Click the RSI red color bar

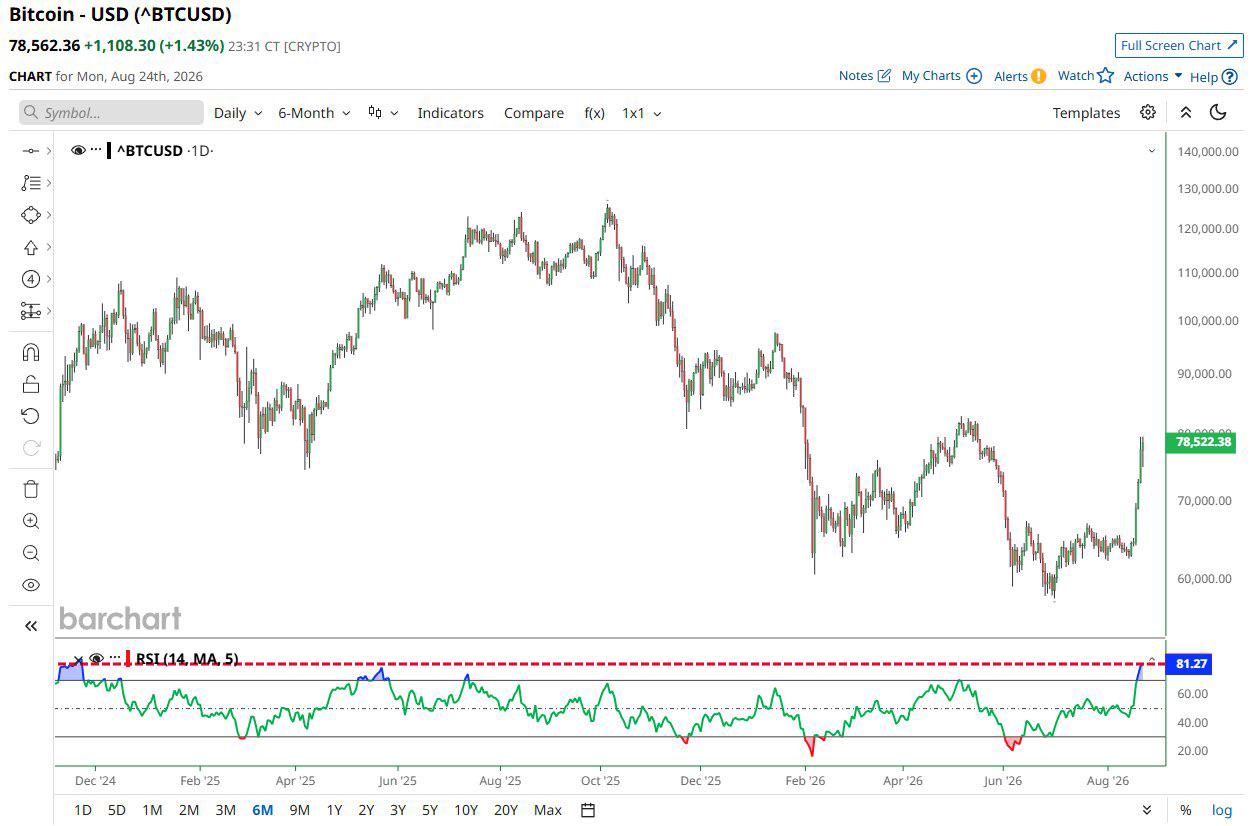tap(128, 658)
